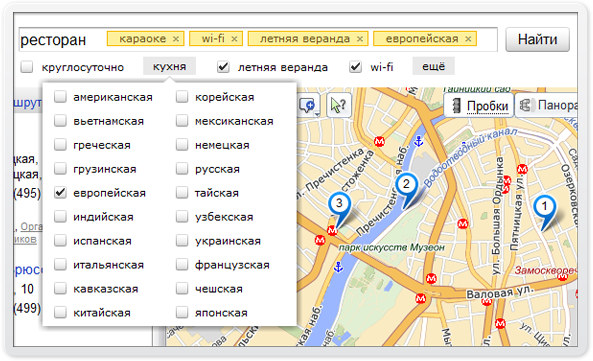The height and width of the screenshot is (361, 593).
Task: Collapse the кухня dropdown
Action: pos(169,67)
